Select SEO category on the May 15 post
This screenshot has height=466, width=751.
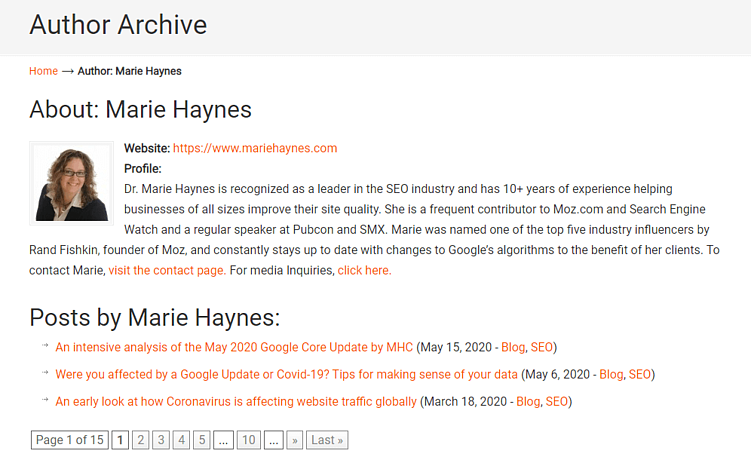[x=541, y=347]
